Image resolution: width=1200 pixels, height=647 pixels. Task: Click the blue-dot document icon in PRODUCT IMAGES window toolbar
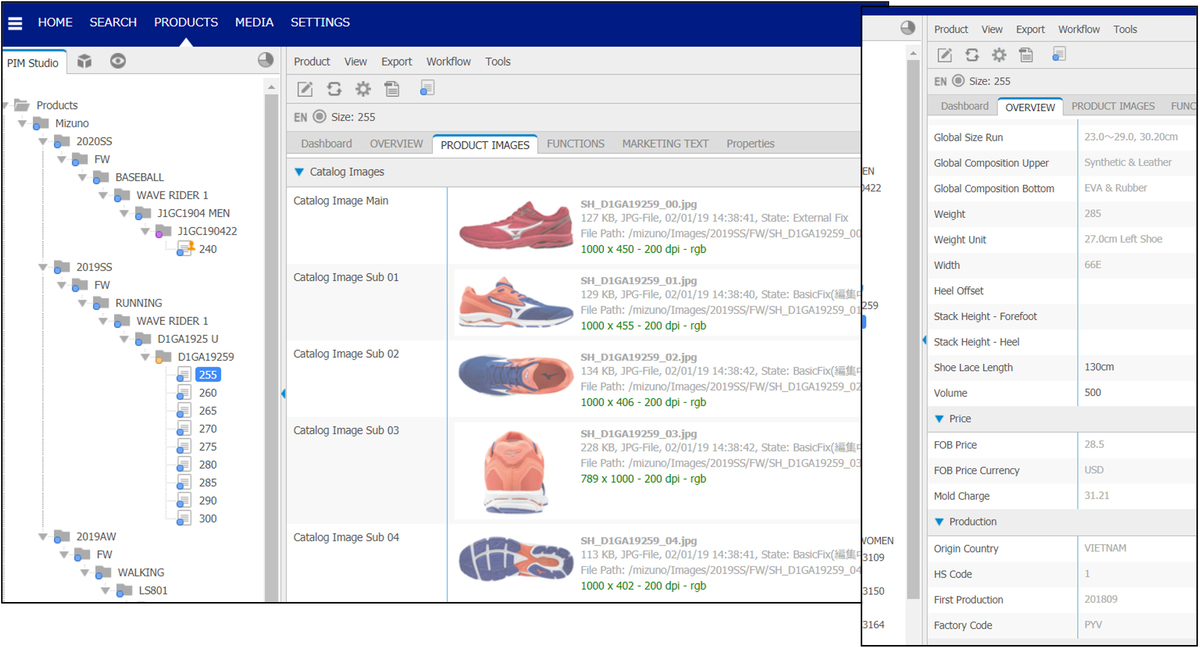pos(427,89)
